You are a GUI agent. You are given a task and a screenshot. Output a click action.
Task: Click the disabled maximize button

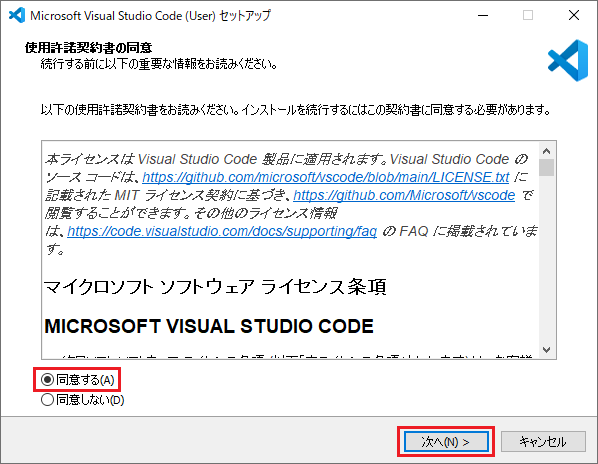[x=528, y=15]
